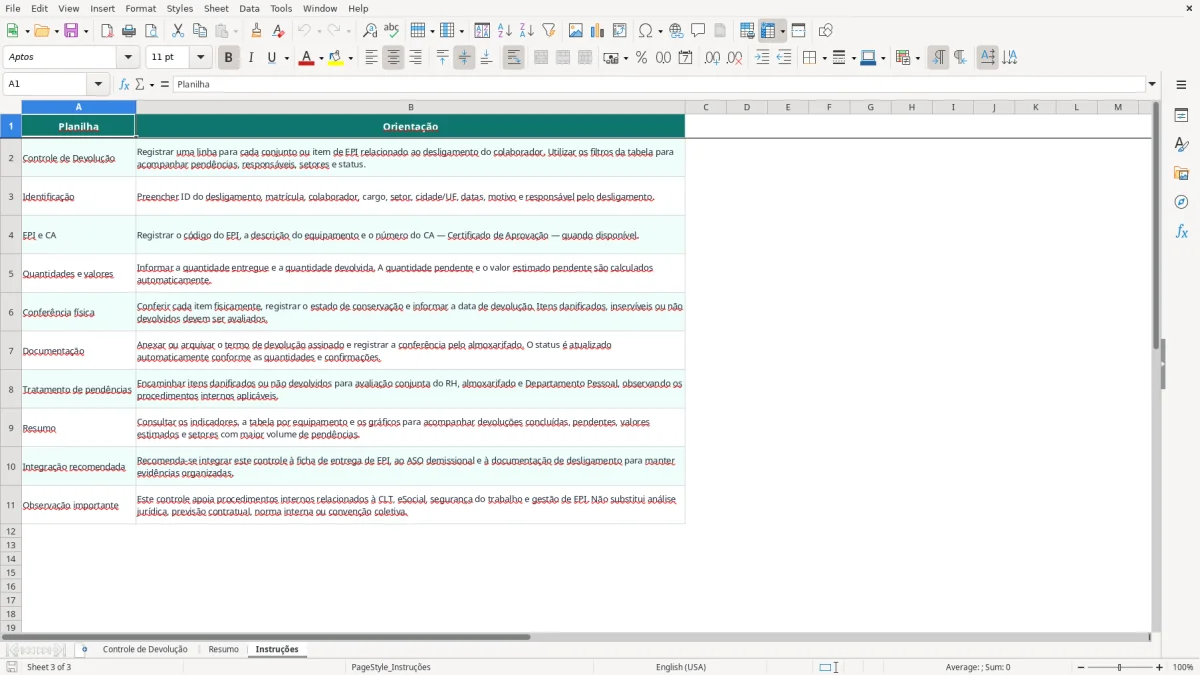Select row 5 header
Screen dimensions: 1200x675
point(11,273)
